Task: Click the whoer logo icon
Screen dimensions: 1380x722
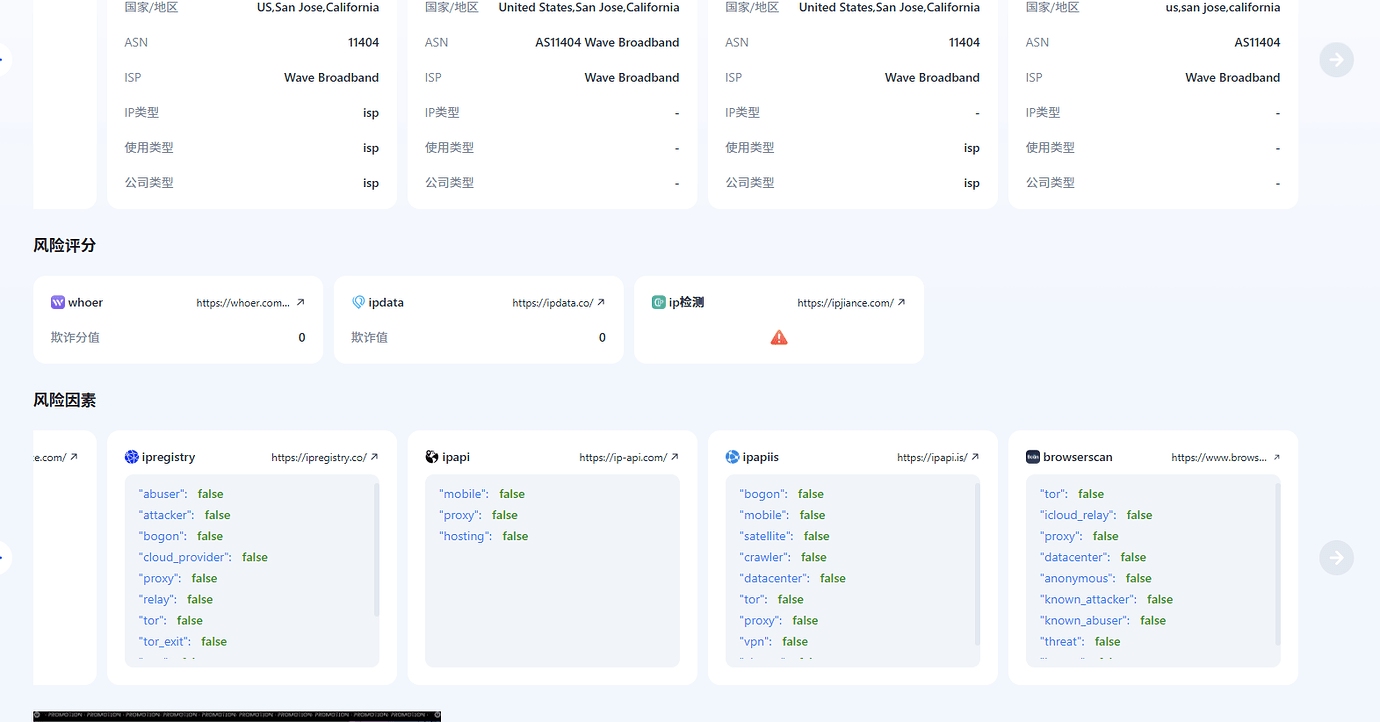Action: tap(58, 302)
